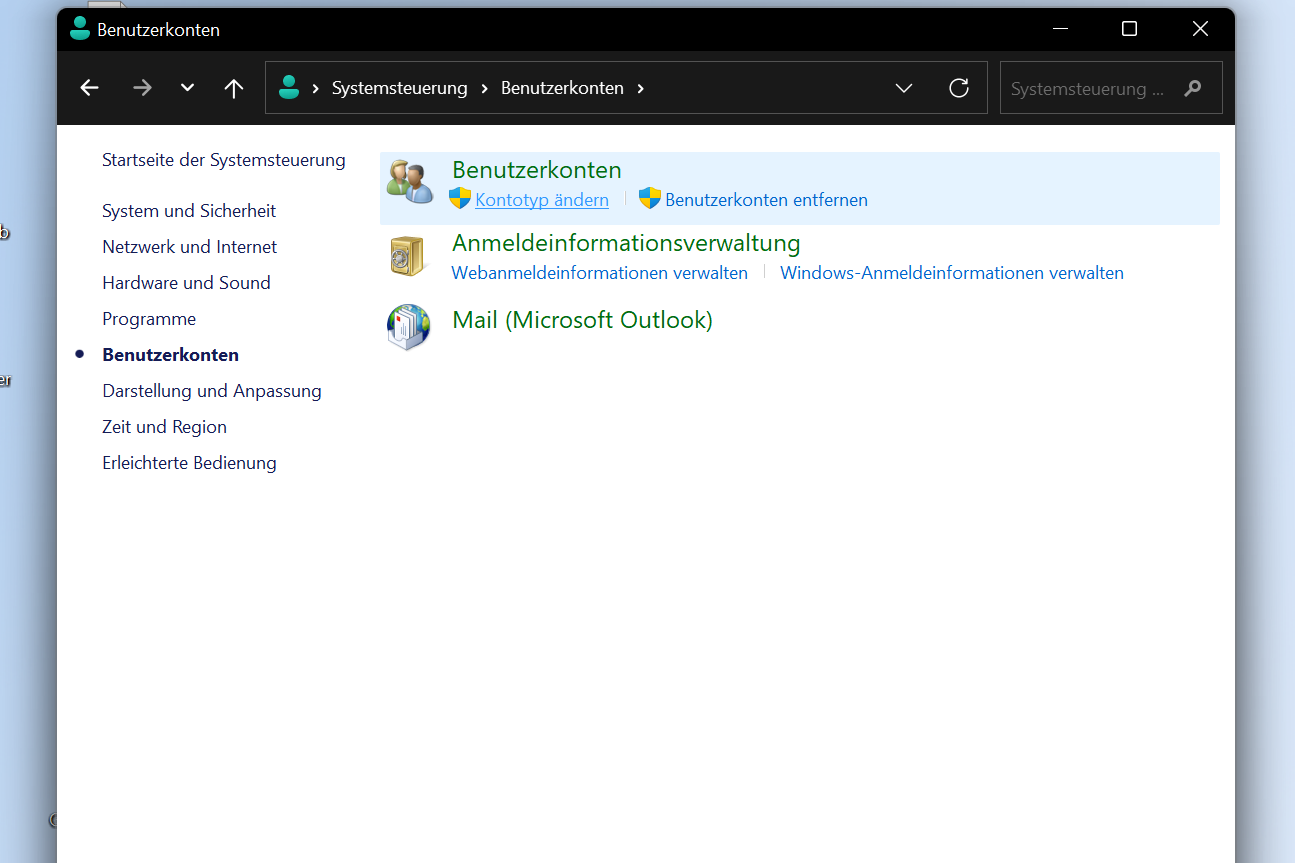
Task: Refresh the Control Panel view
Action: pyautogui.click(x=958, y=88)
